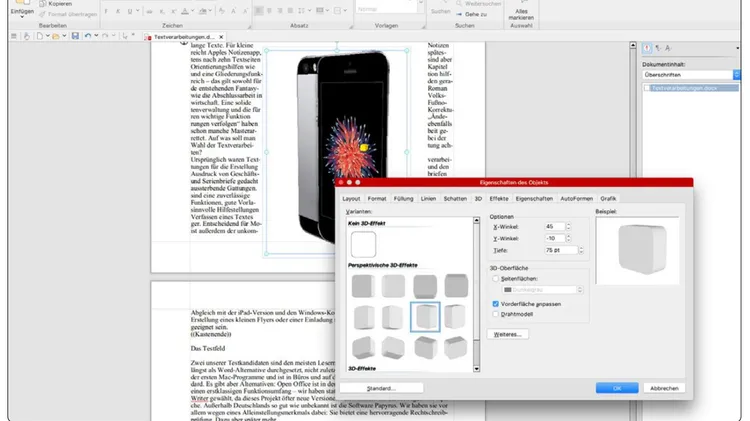Viewport: 750px width, 421px height.
Task: Click the font color A icon
Action: click(185, 11)
